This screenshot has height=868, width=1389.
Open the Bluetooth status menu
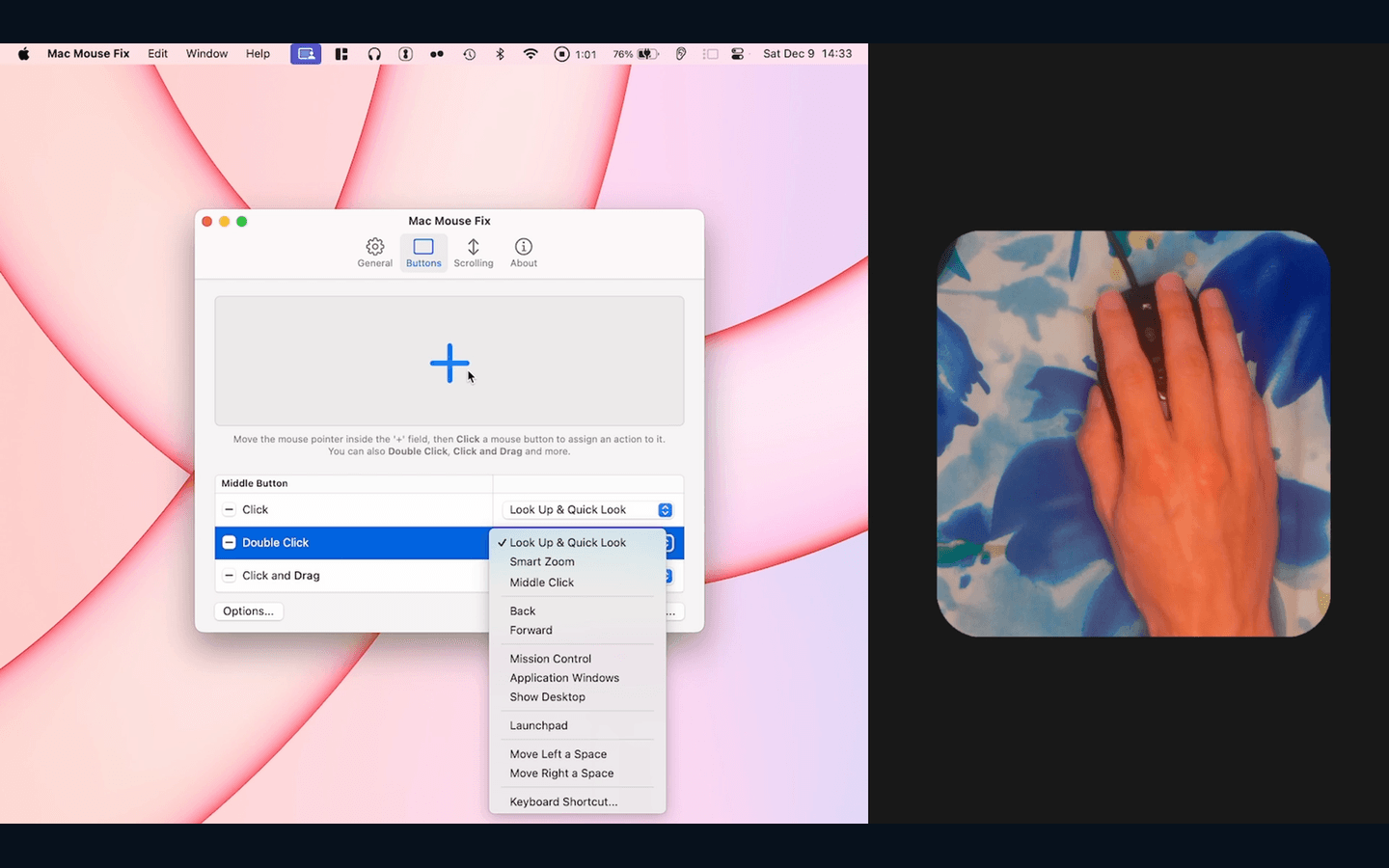[x=500, y=54]
